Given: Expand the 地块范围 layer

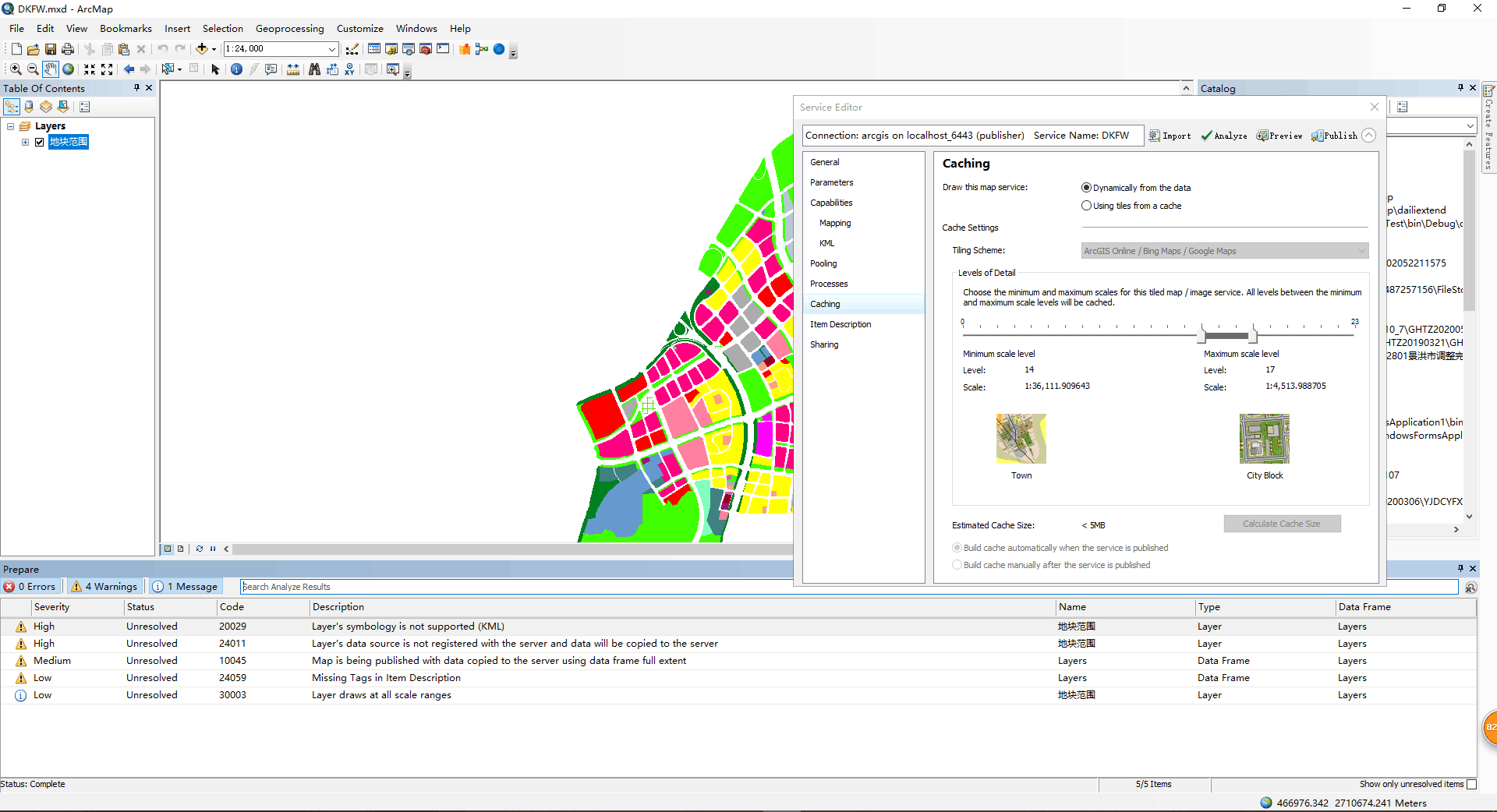Looking at the screenshot, I should pyautogui.click(x=25, y=142).
